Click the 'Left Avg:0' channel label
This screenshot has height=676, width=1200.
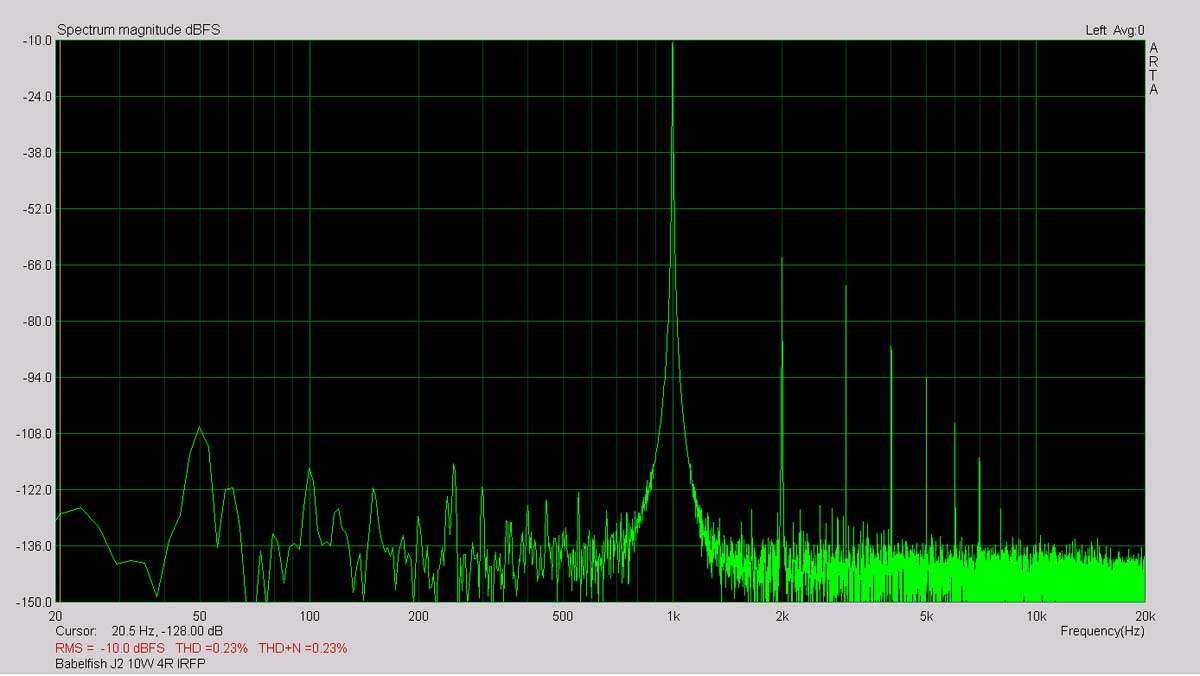click(x=1115, y=30)
